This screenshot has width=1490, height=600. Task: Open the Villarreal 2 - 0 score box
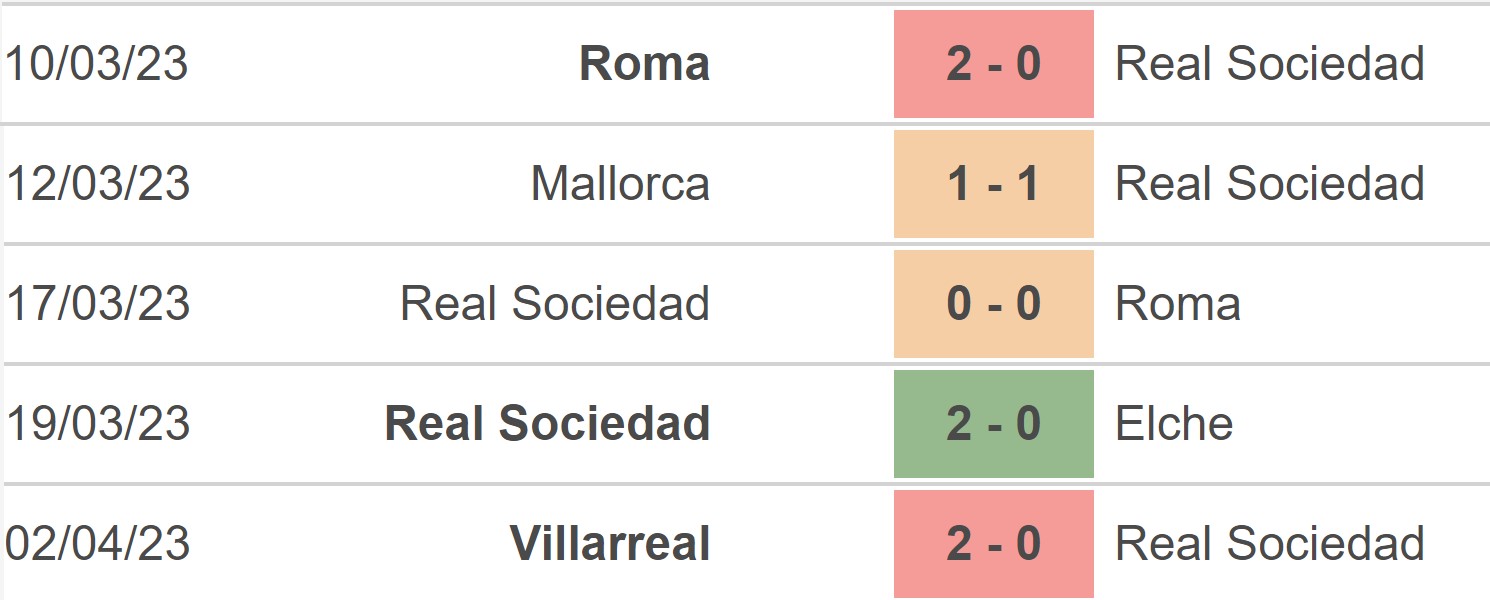tap(993, 544)
